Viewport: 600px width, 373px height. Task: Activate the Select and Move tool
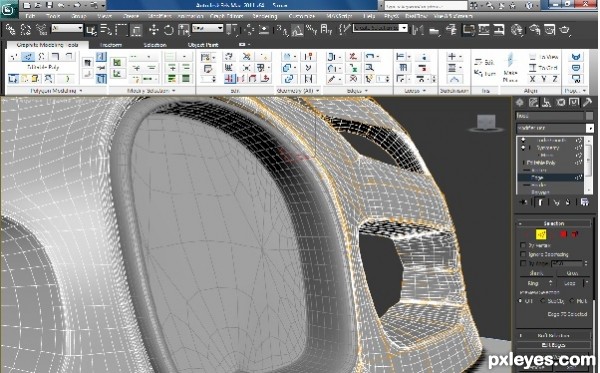[x=154, y=30]
